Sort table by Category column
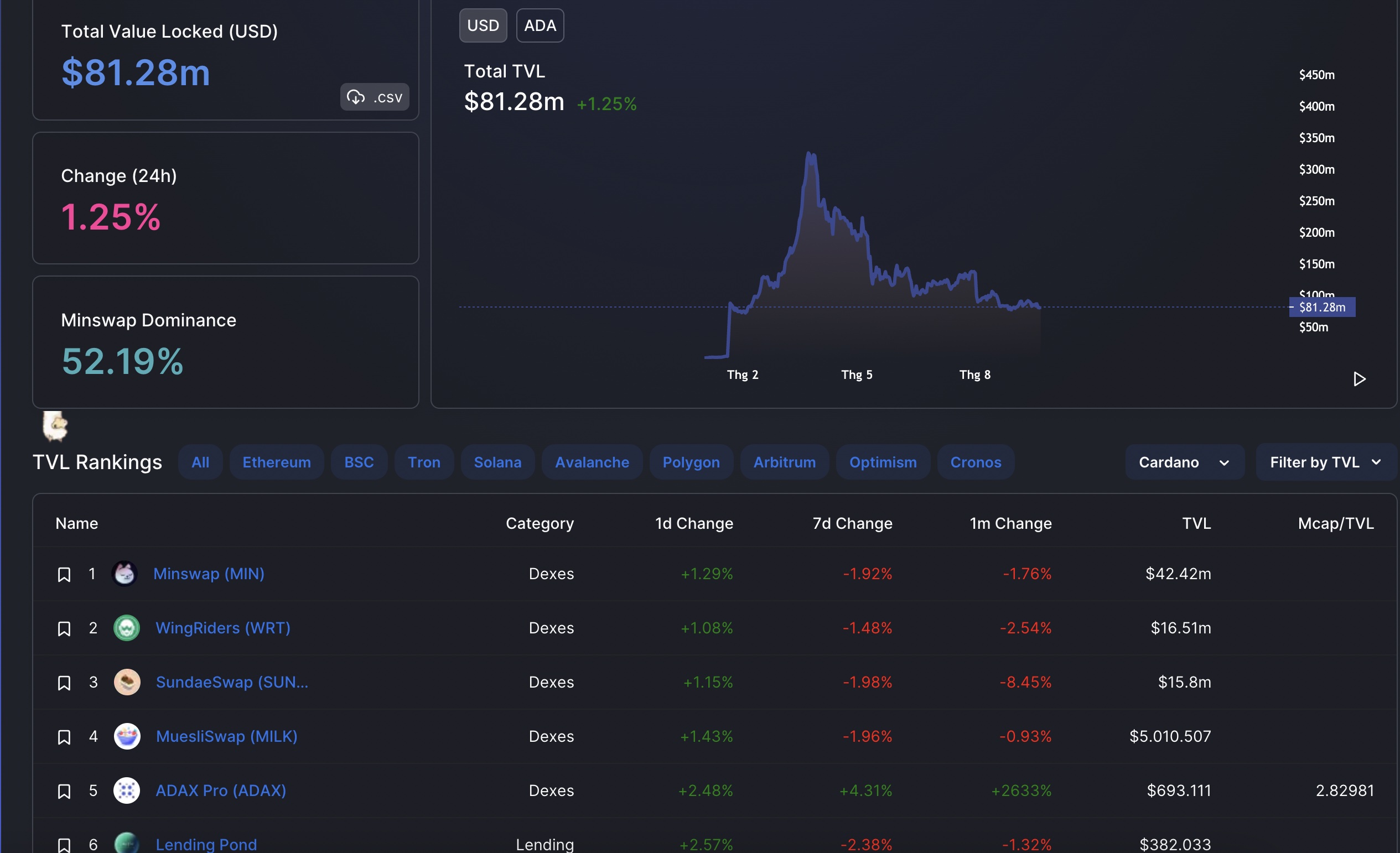Image resolution: width=1400 pixels, height=853 pixels. point(540,524)
